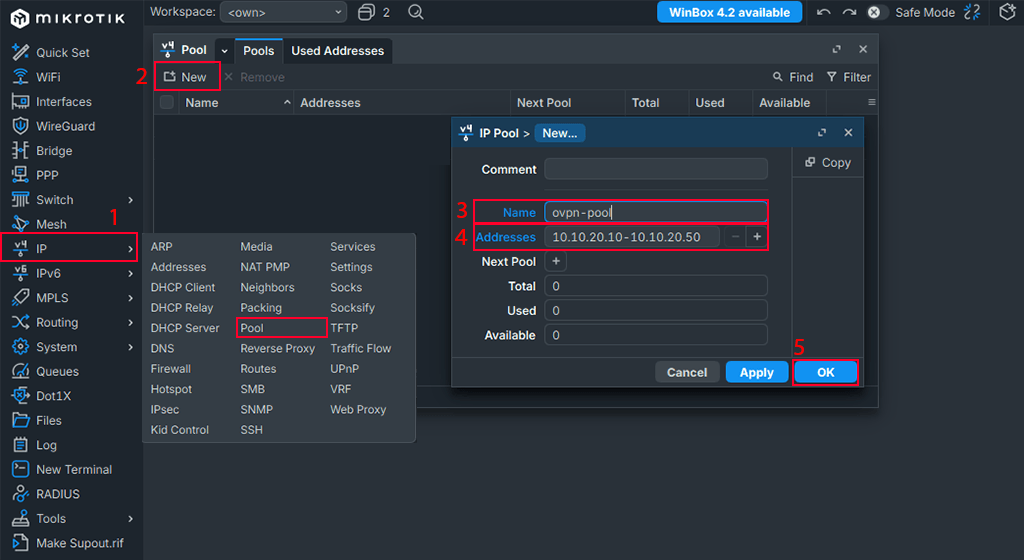The width and height of the screenshot is (1024, 560).
Task: Open the column settings menu icon
Action: tap(871, 102)
